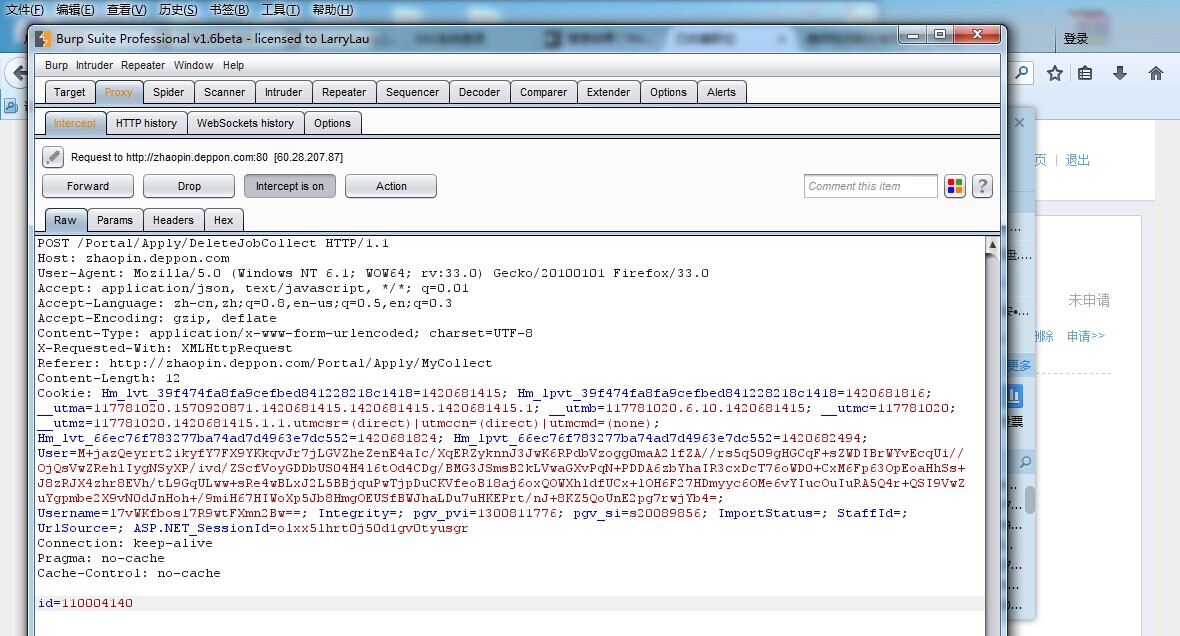Open the main Options tab
The image size is (1180, 636).
click(x=668, y=92)
